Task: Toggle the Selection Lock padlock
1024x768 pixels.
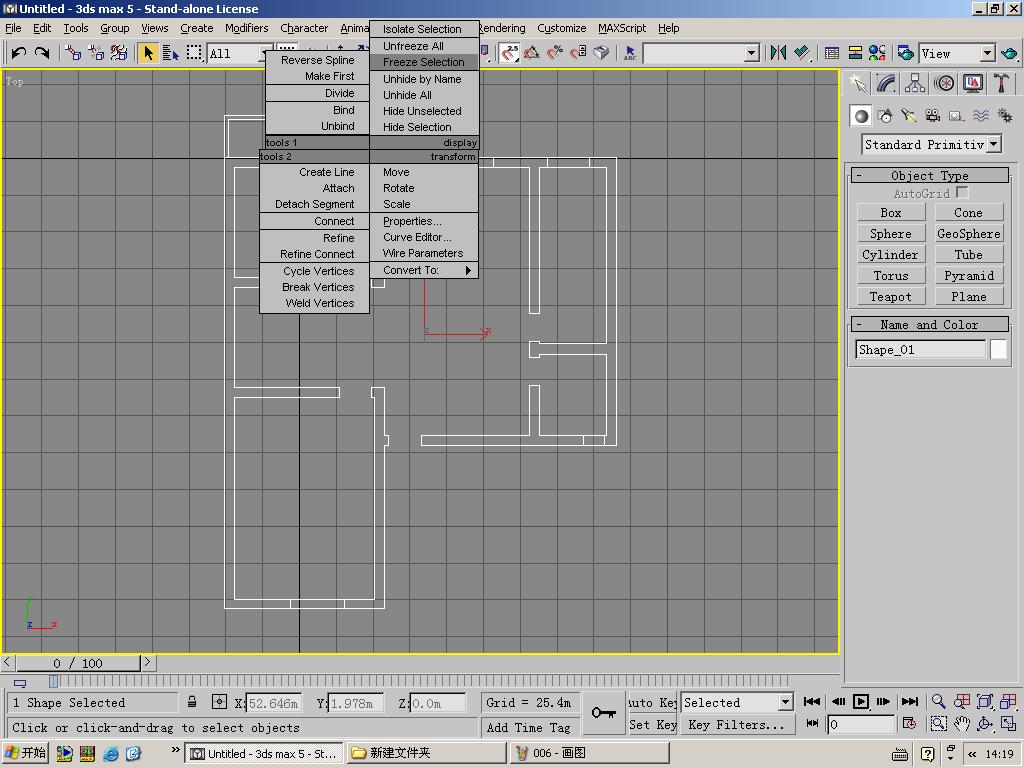Action: pos(192,702)
